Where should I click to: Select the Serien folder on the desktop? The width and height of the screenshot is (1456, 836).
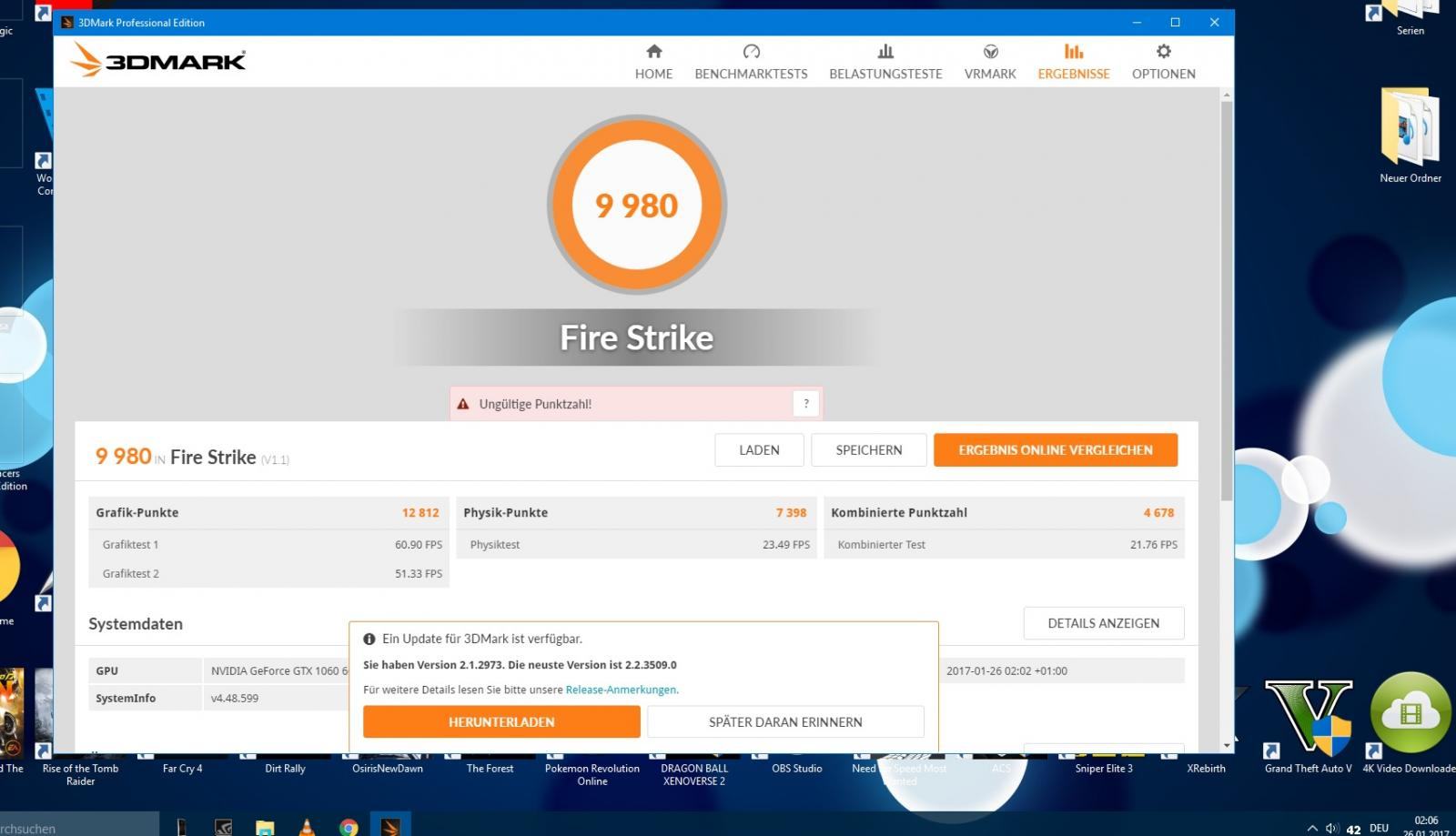[x=1410, y=18]
